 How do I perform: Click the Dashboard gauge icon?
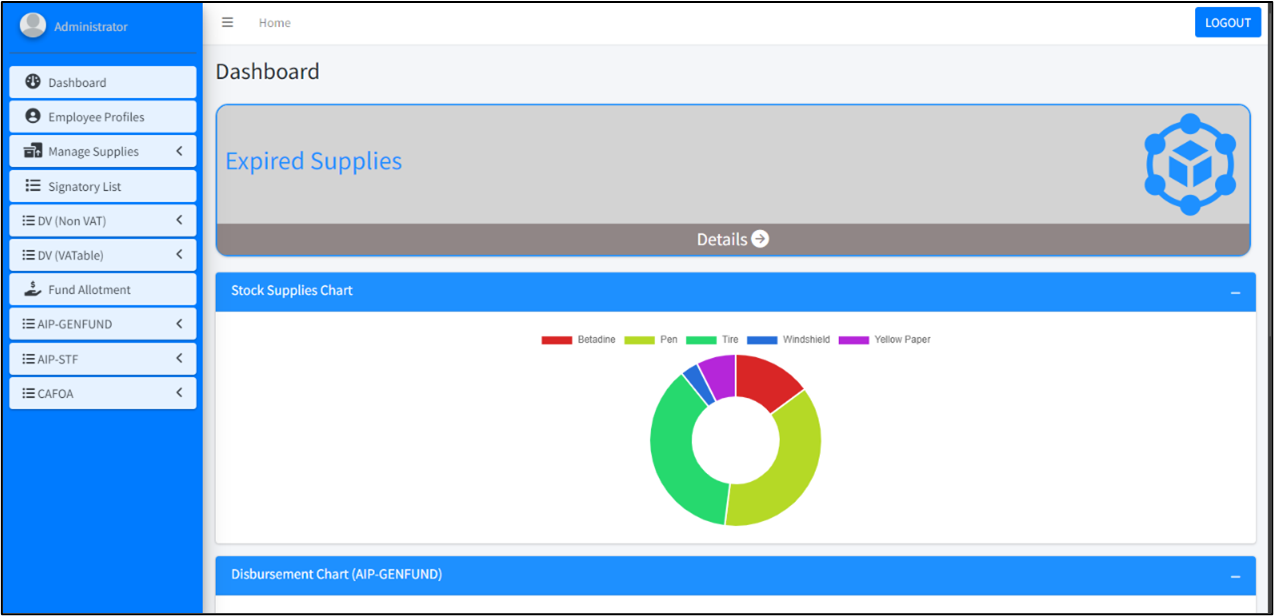[x=33, y=82]
